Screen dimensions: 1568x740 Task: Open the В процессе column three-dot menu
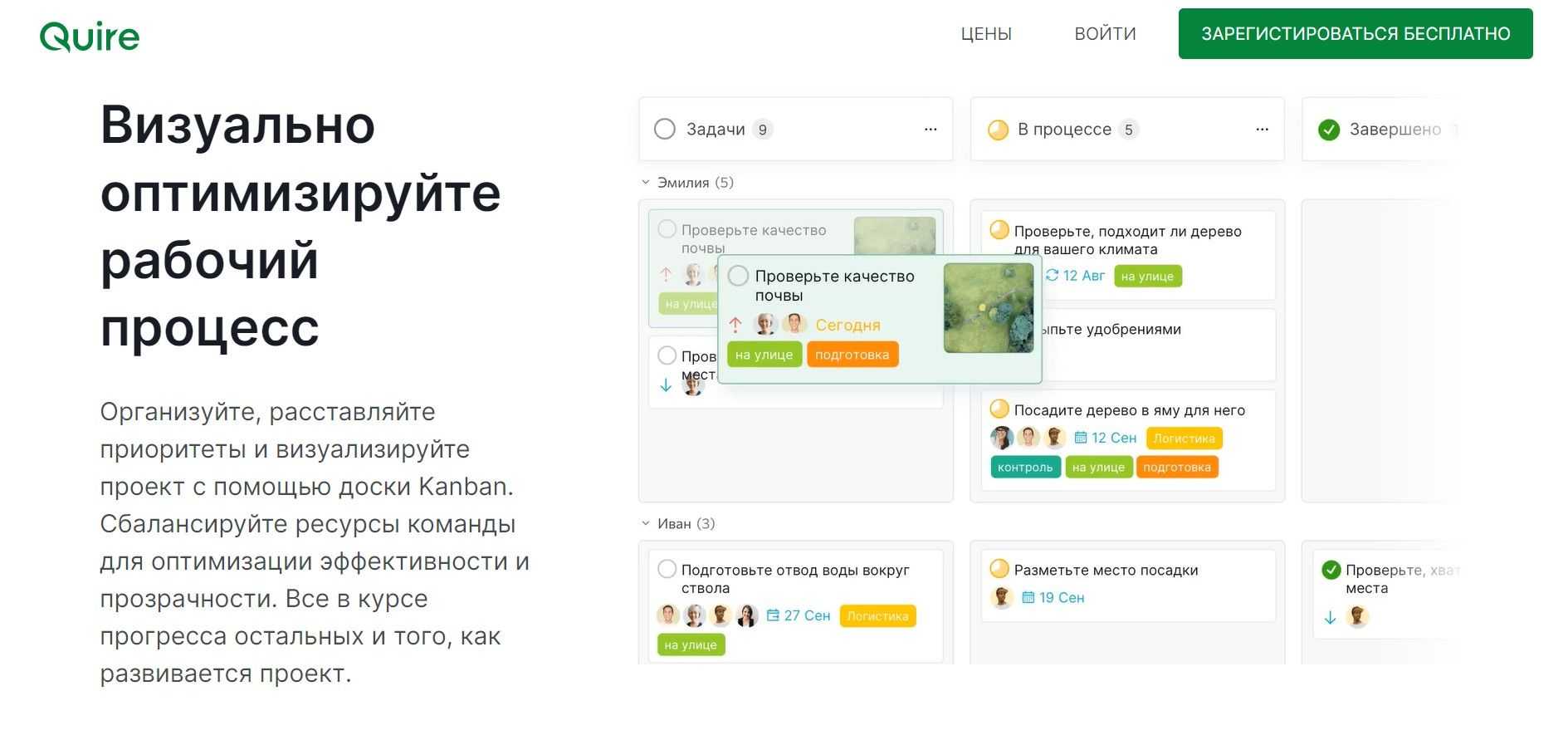1262,130
